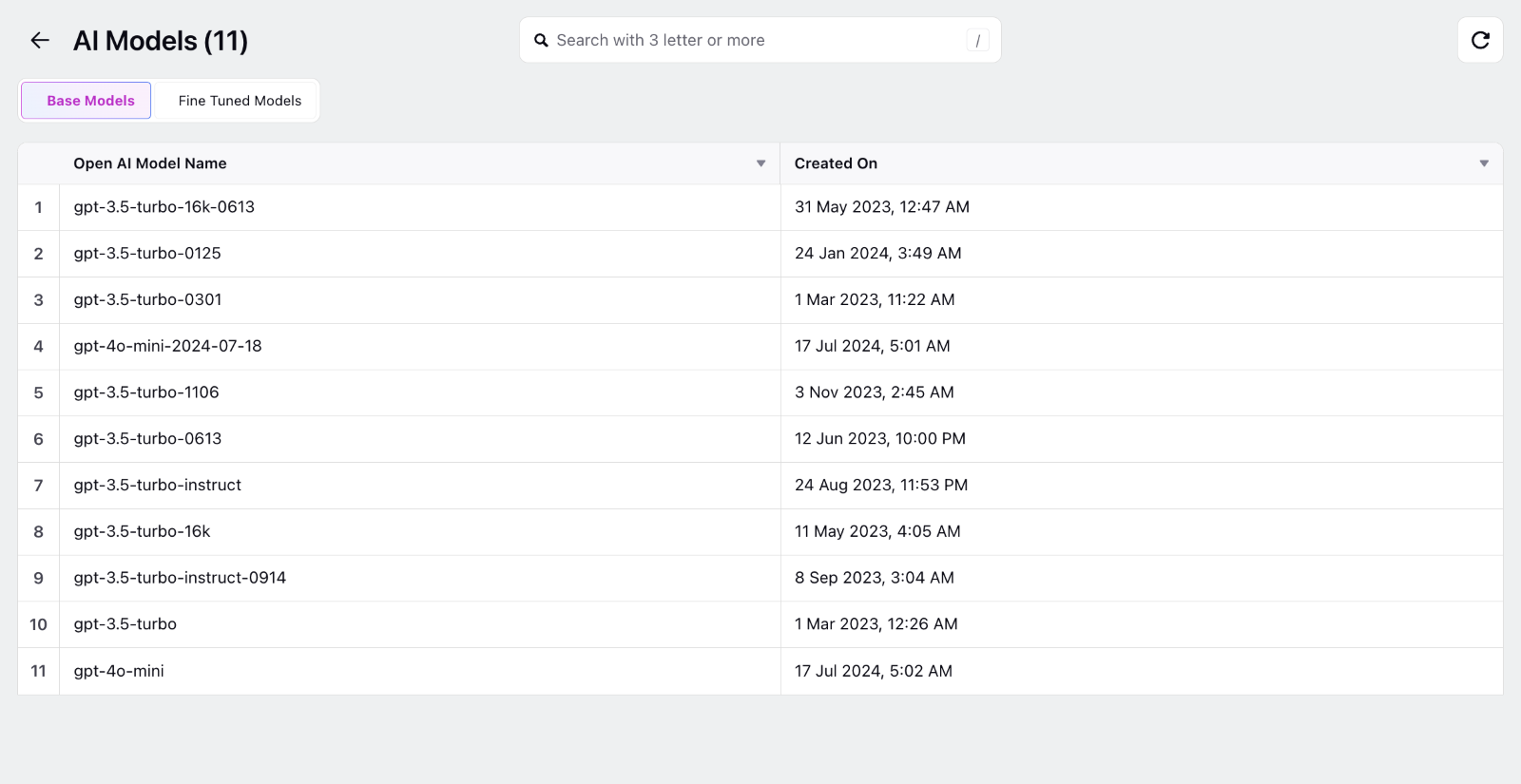Click the back arrow icon

pos(40,40)
